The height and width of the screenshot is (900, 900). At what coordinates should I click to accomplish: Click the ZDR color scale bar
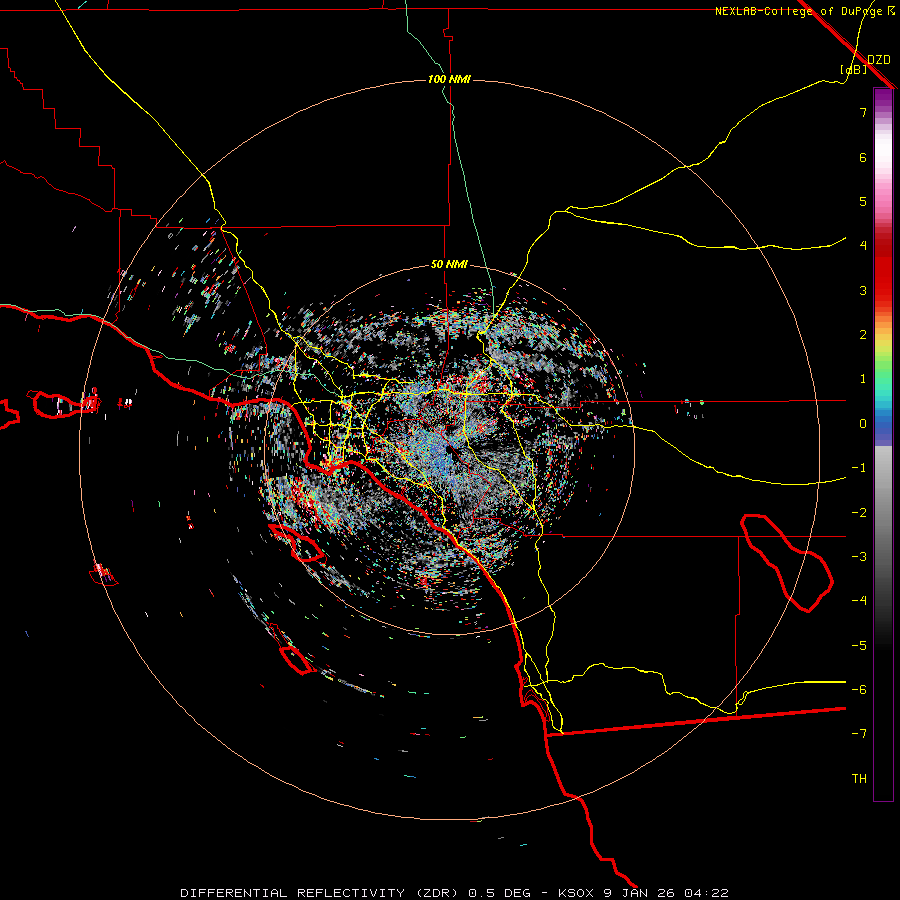883,445
